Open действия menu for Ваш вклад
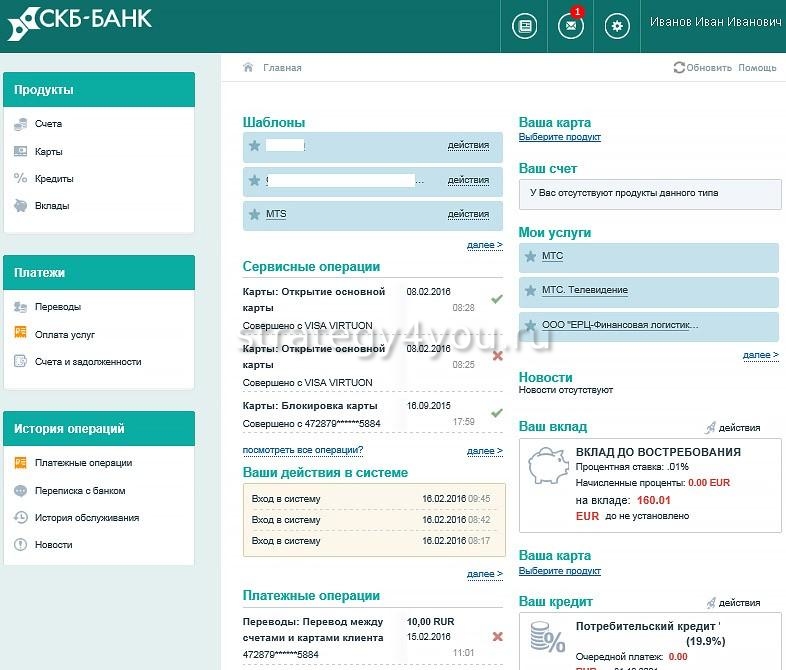The height and width of the screenshot is (670, 786). click(739, 428)
